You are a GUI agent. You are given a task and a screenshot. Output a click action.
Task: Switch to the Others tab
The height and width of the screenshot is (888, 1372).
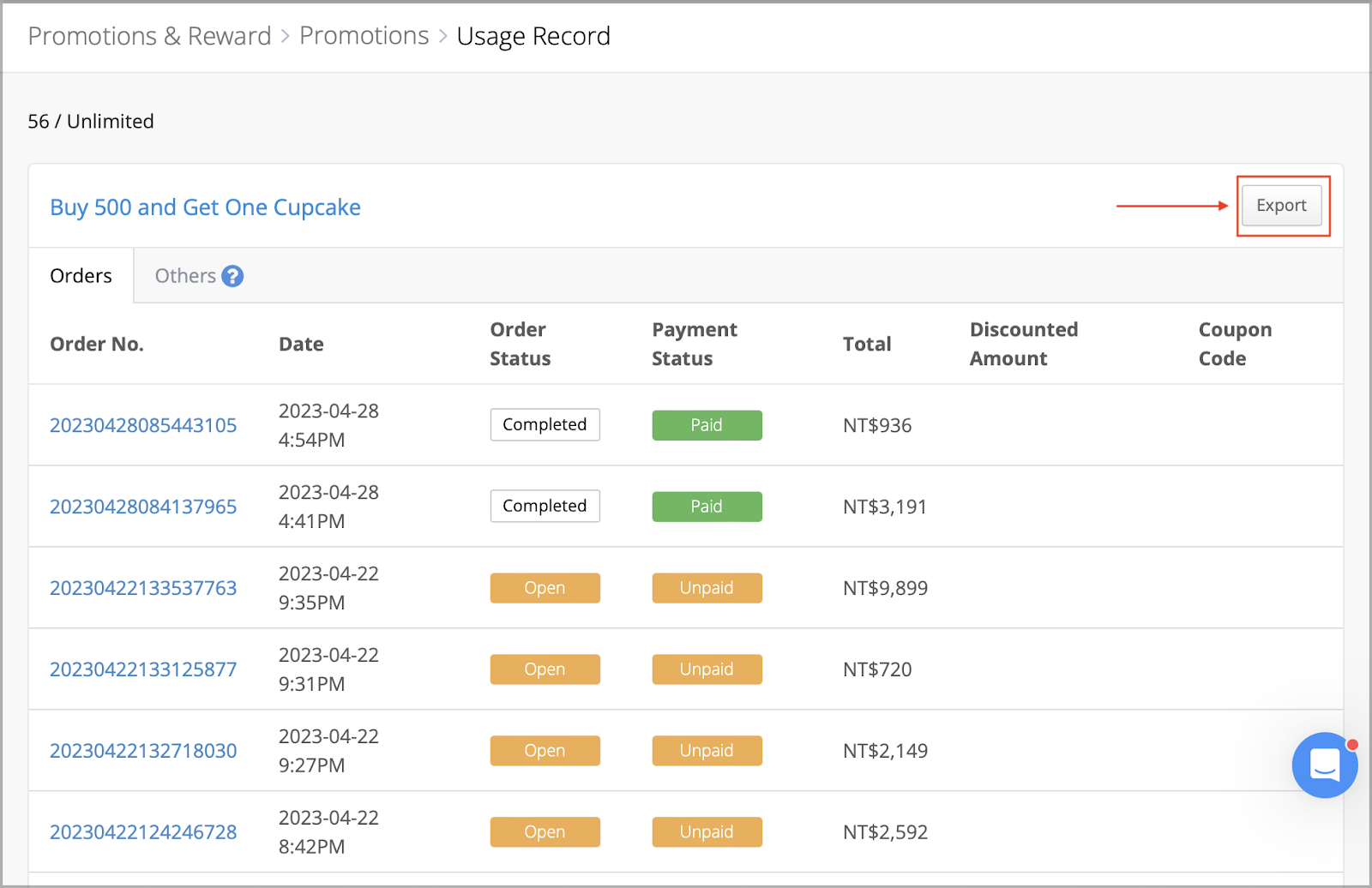[x=185, y=276]
